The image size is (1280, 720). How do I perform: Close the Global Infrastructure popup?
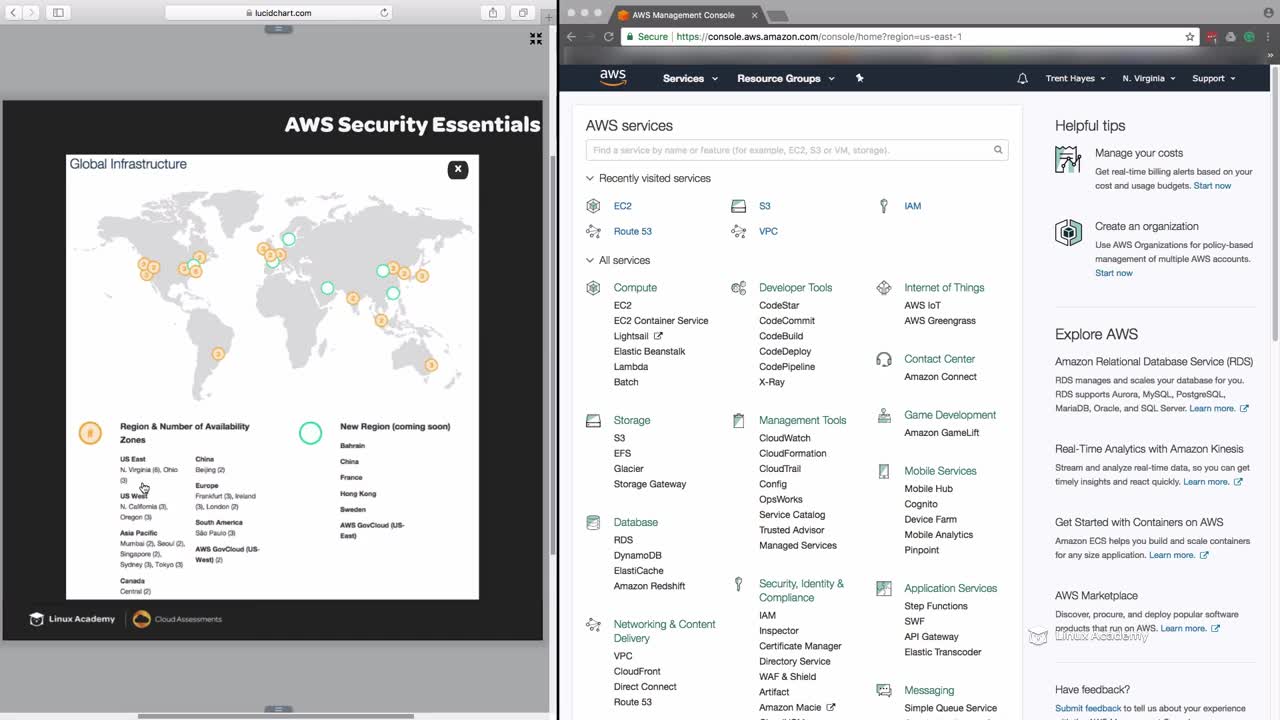[458, 169]
